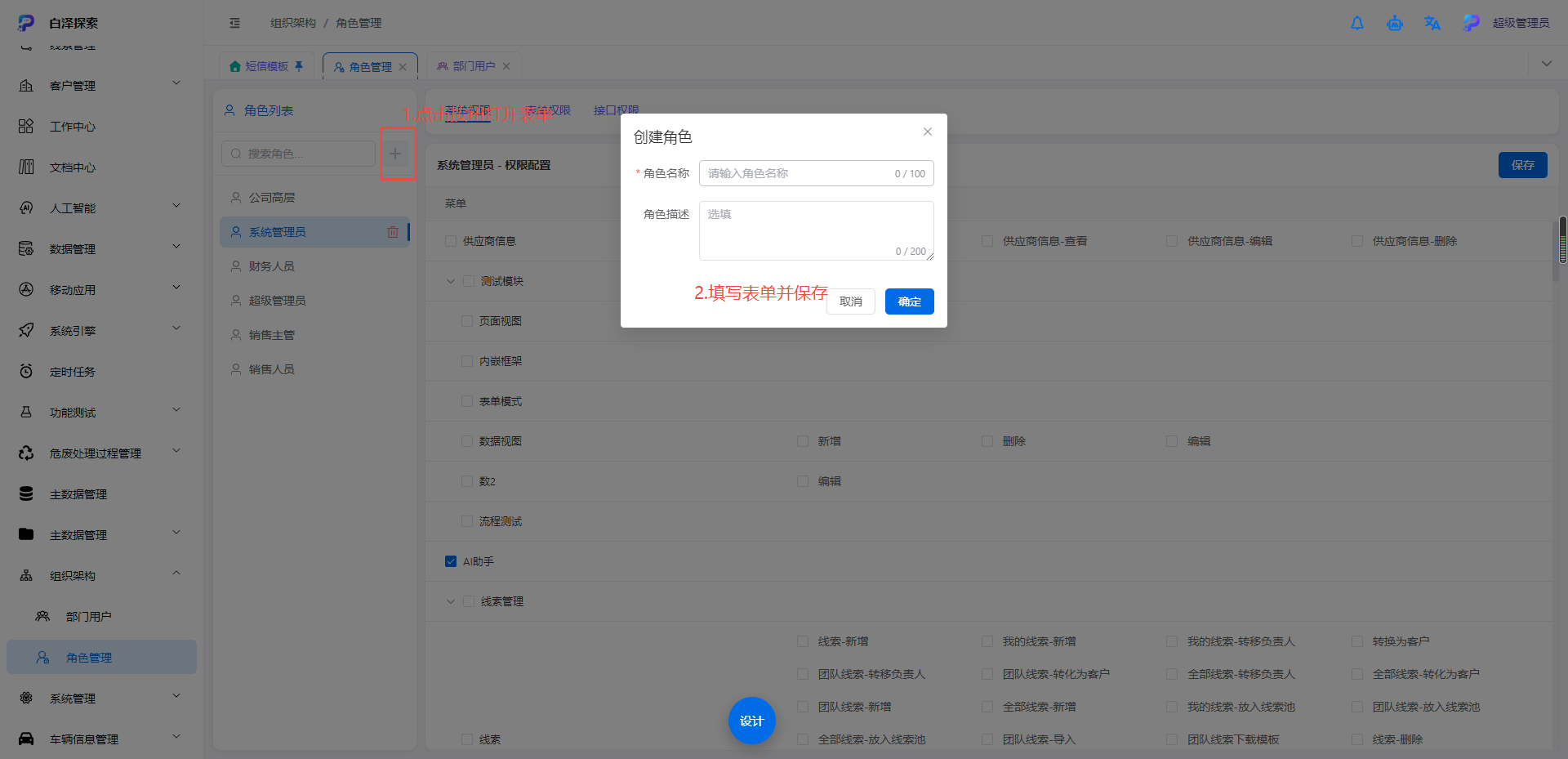The width and height of the screenshot is (1568, 759).
Task: Close the 创建角色 dialog with X
Action: click(928, 132)
